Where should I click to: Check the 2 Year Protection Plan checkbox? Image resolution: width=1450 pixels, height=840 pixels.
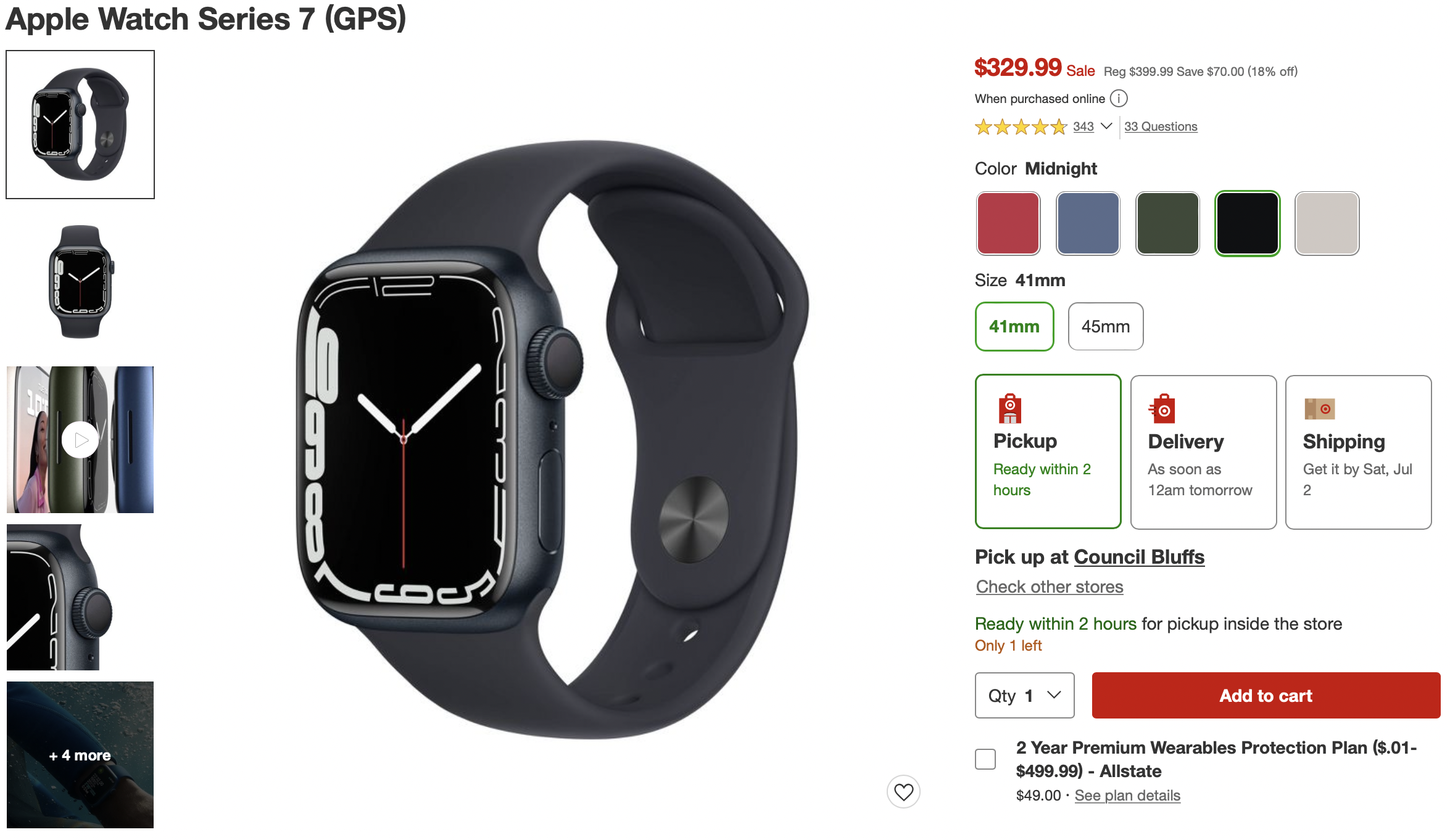(x=985, y=759)
